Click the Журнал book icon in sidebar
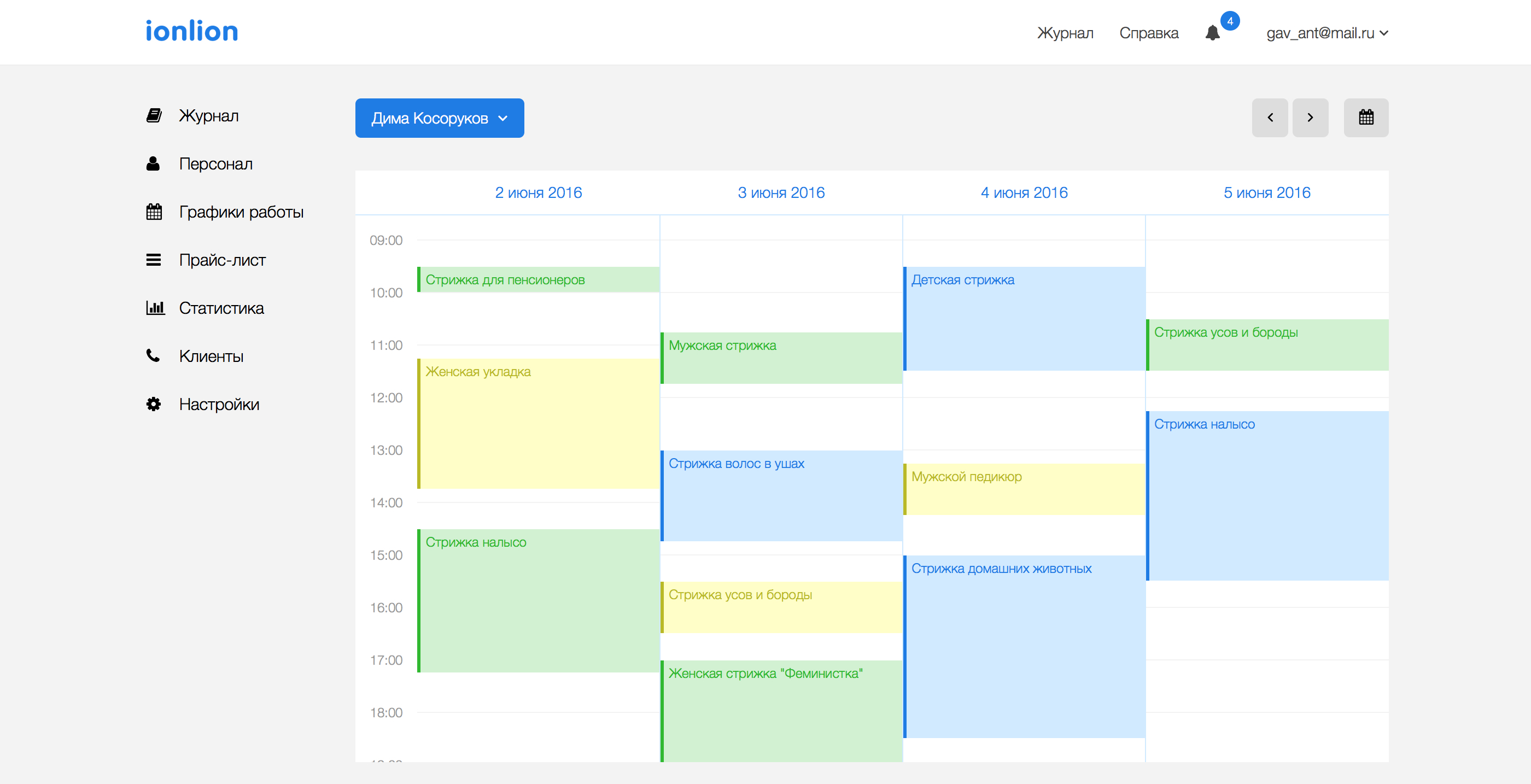1531x784 pixels. [154, 115]
